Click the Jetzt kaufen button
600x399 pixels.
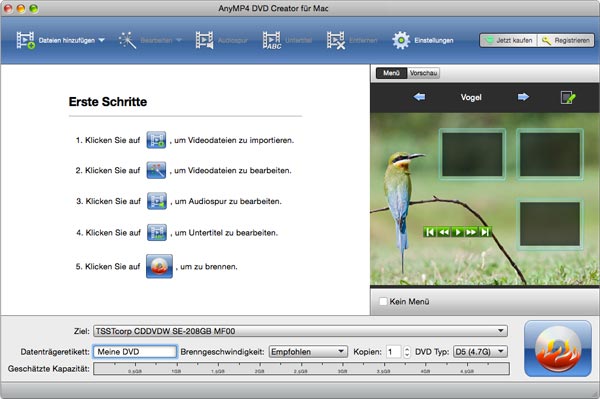[509, 40]
